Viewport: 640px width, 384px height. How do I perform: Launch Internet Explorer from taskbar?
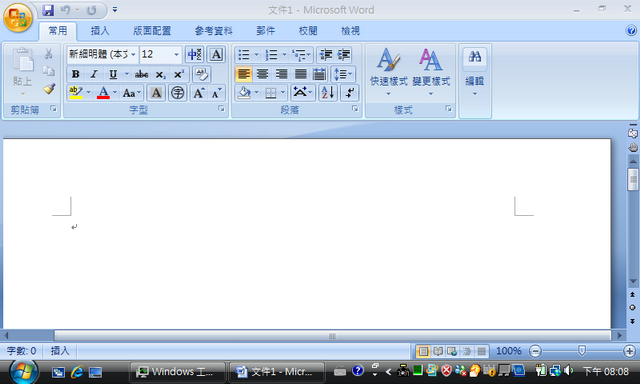coord(76,372)
